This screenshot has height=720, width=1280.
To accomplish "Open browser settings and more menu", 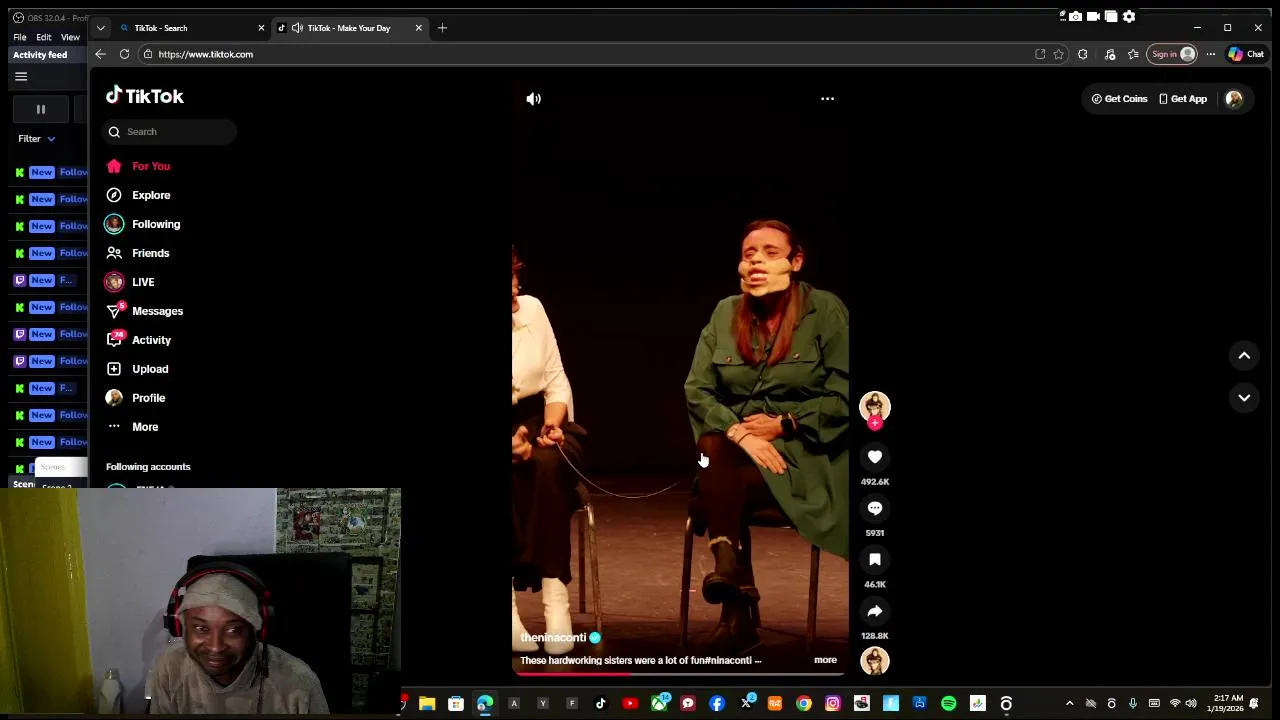I will [1210, 54].
